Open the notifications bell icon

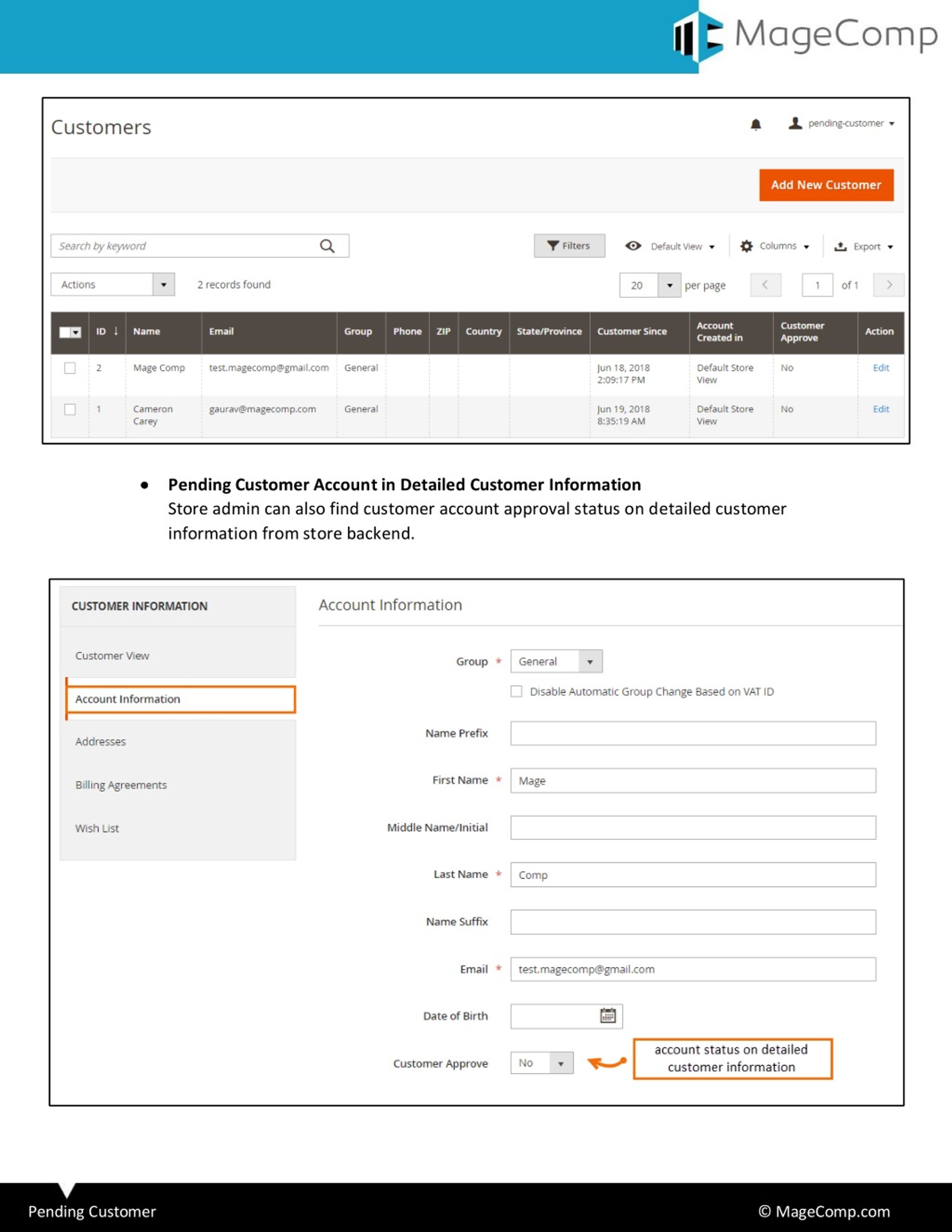click(x=756, y=124)
